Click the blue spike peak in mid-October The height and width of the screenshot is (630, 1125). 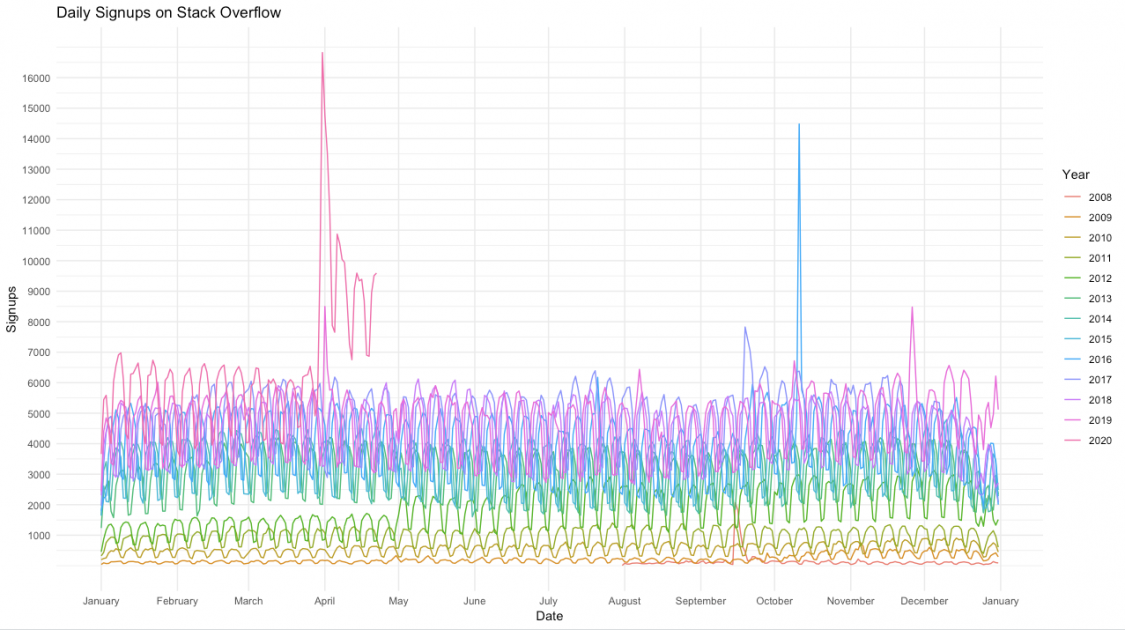click(799, 125)
